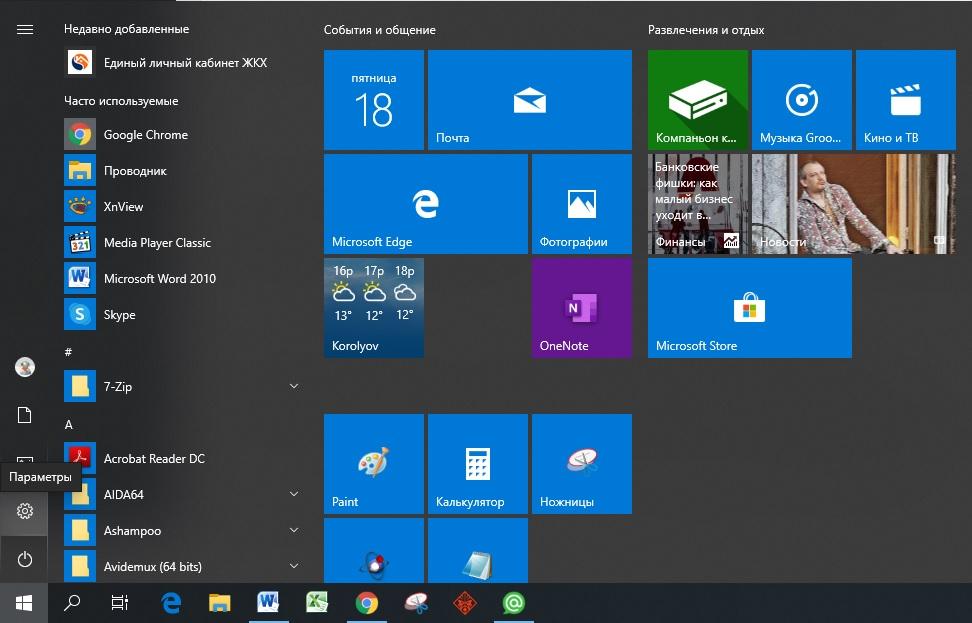Open the Кино и ТВ tile

coord(906,100)
